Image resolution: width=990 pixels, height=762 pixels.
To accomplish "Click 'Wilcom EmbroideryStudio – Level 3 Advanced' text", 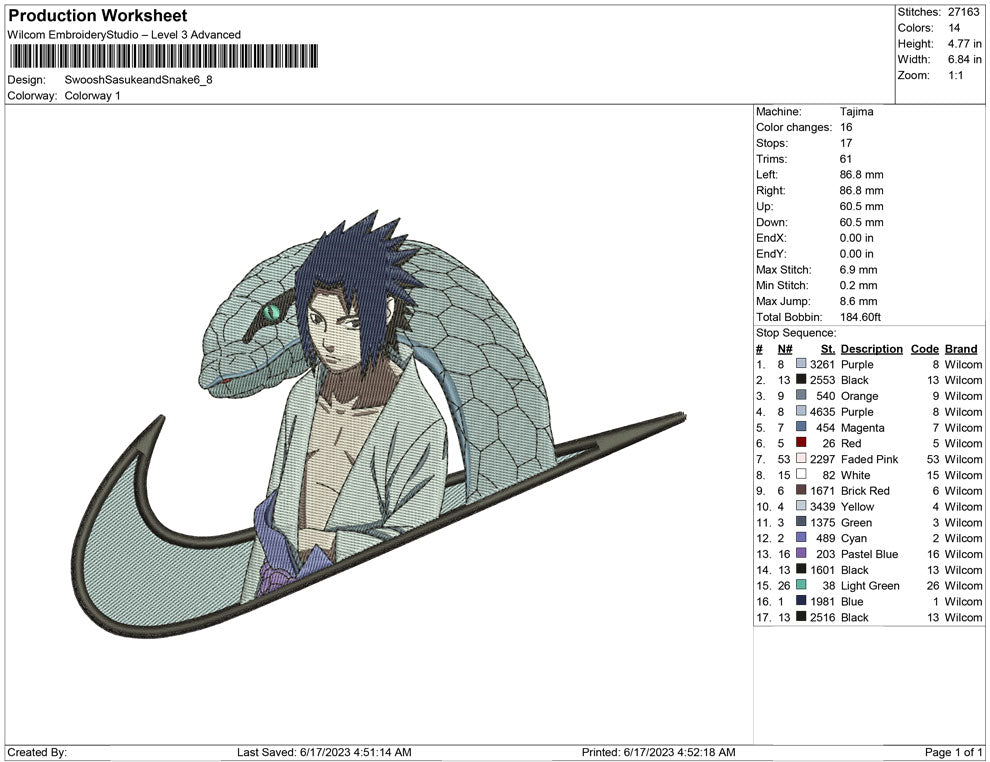I will (x=124, y=35).
